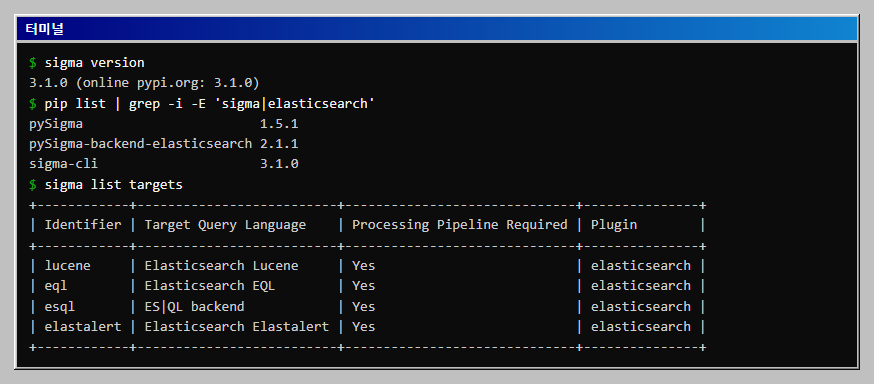
Task: Click elasticsearch plugin in lucene row
Action: click(640, 265)
